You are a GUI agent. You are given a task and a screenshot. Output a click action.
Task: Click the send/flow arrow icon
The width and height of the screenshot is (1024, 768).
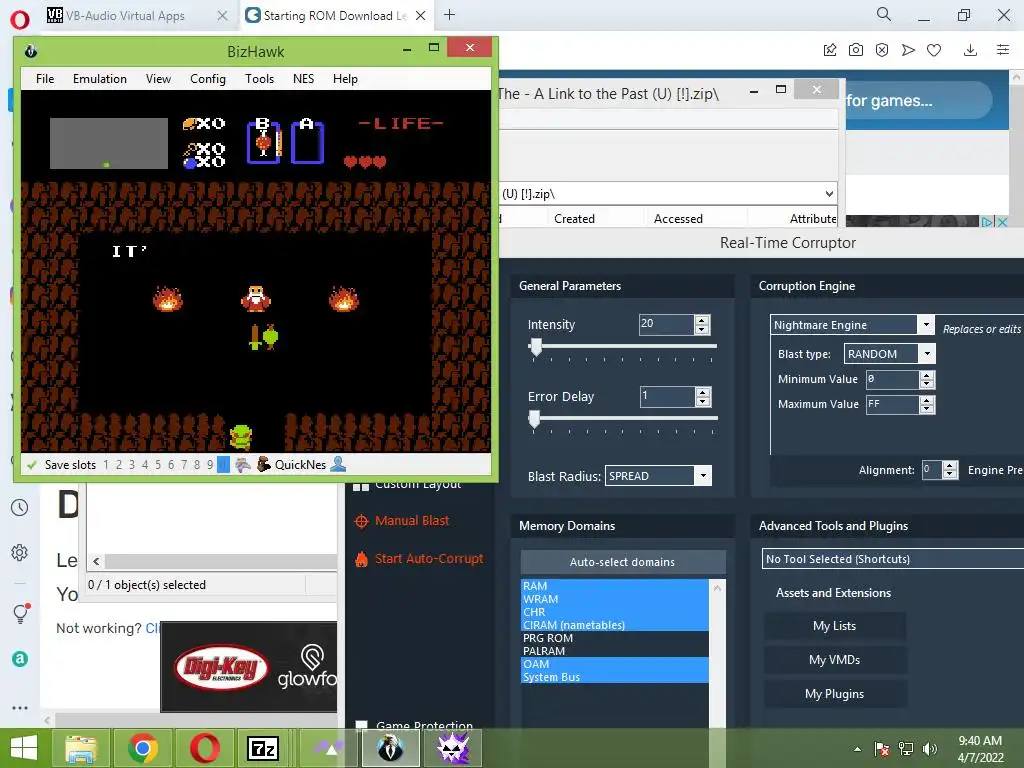pos(908,50)
